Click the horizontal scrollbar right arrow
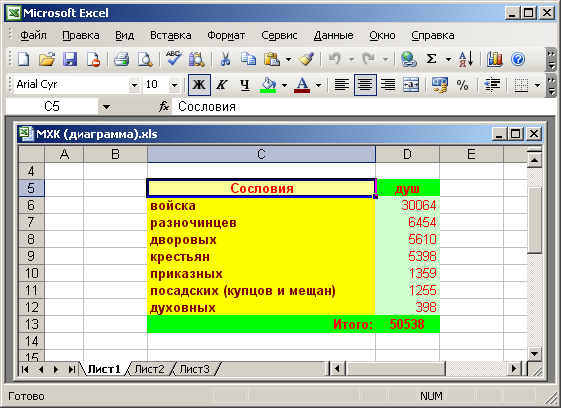The image size is (561, 408). 514,368
